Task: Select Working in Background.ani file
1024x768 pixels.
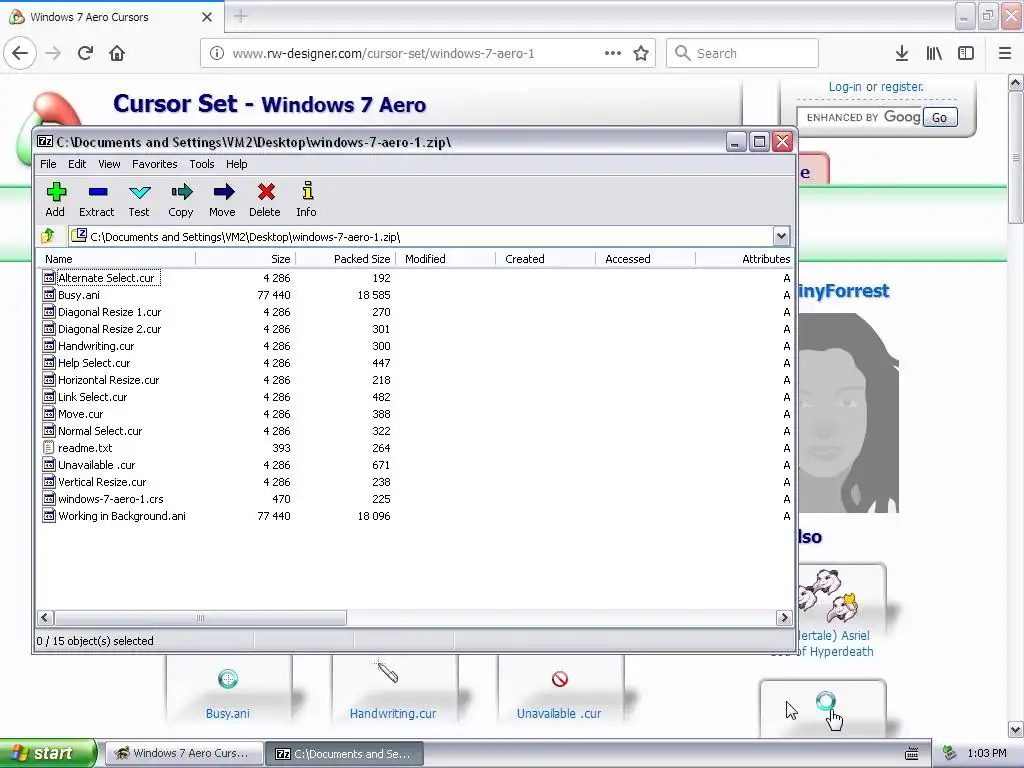Action: [x=121, y=515]
